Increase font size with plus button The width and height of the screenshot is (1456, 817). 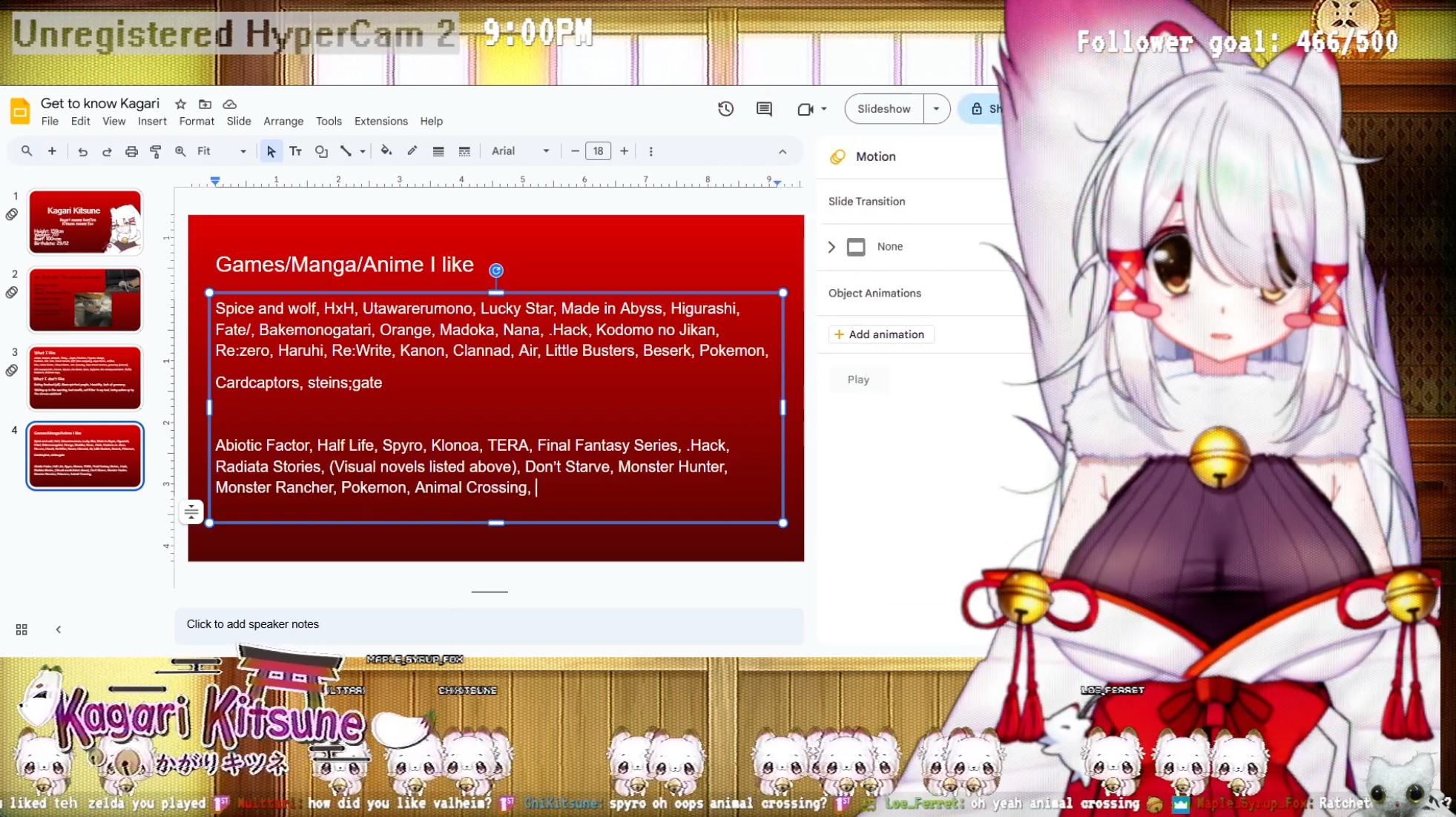624,151
